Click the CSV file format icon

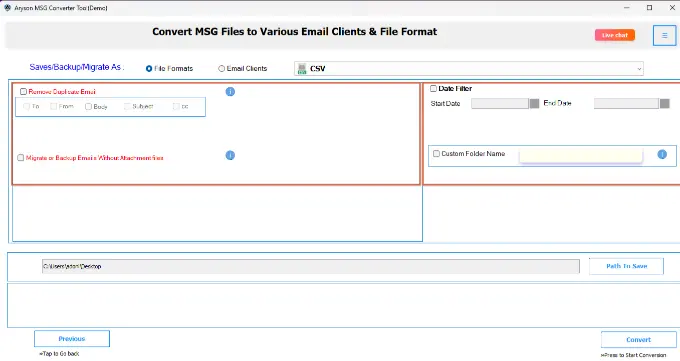[302, 69]
